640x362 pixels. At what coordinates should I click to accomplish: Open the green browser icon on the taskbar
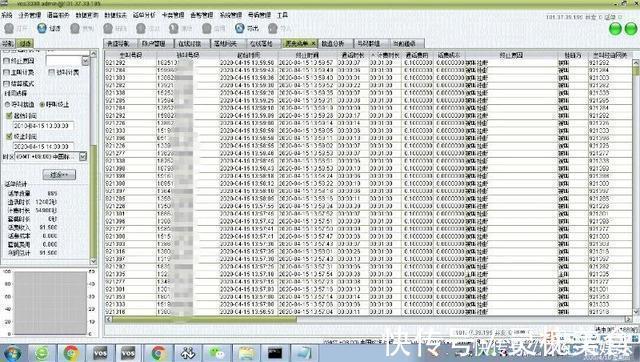click(x=42, y=353)
